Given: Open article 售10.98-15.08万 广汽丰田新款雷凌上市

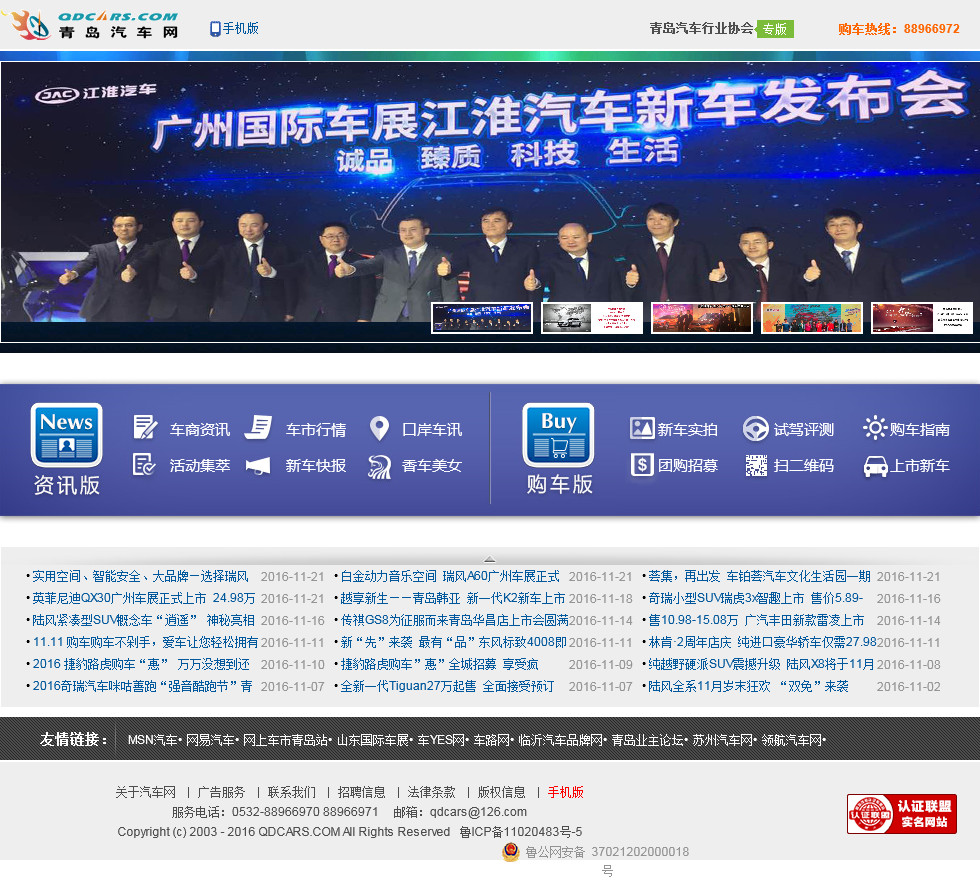Looking at the screenshot, I should click(756, 620).
